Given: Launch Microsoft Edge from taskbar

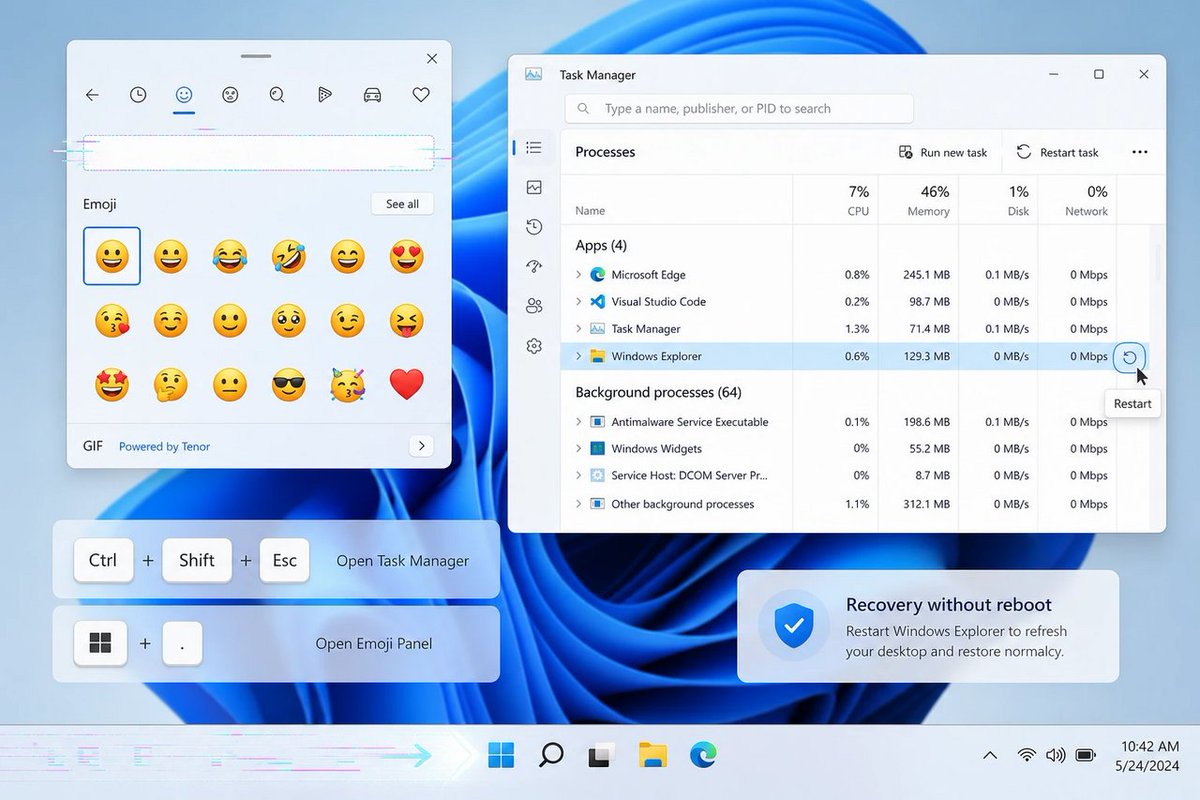Looking at the screenshot, I should (x=703, y=754).
